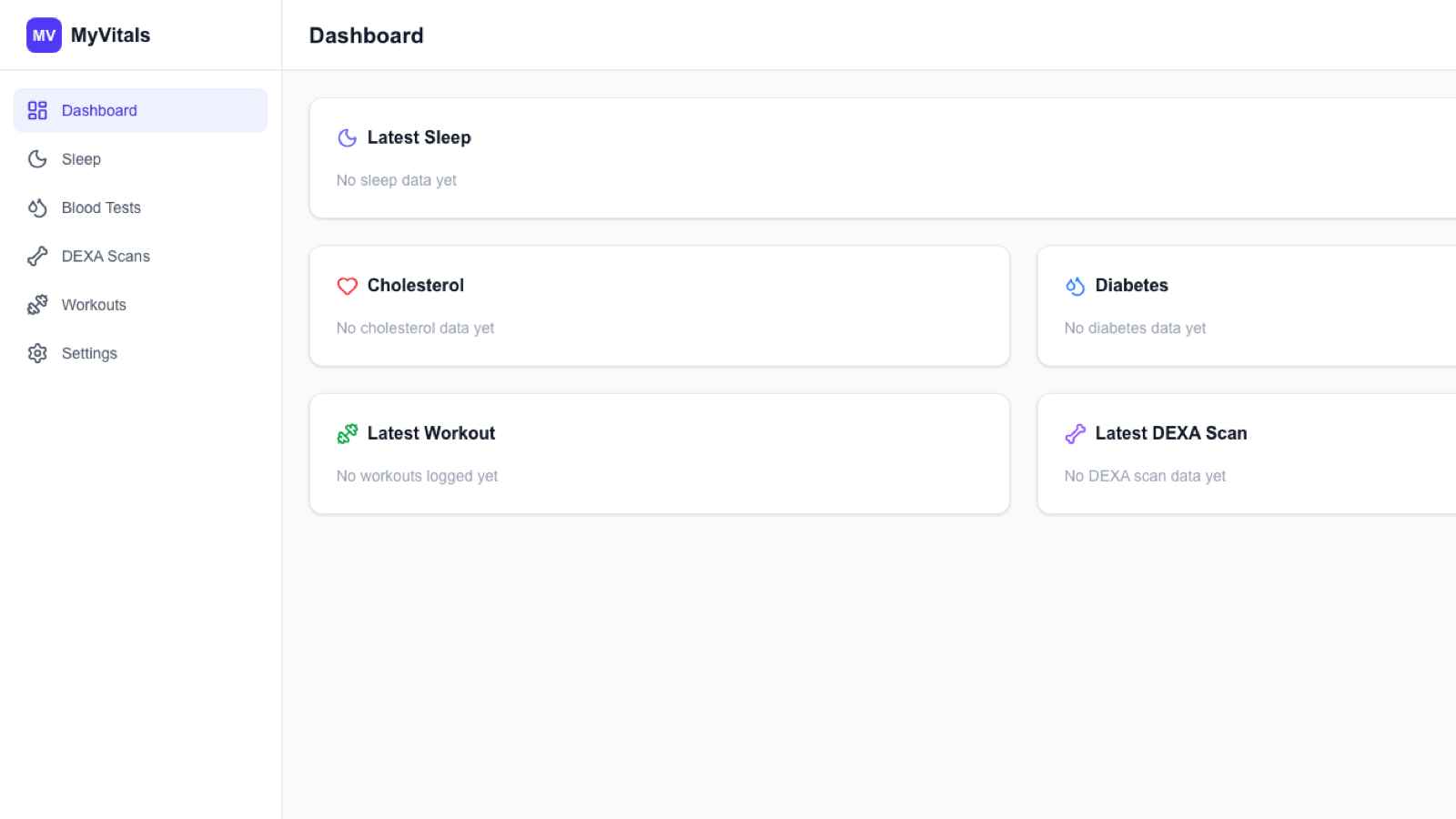
Task: Click the MyVitals title text
Action: [x=109, y=35]
